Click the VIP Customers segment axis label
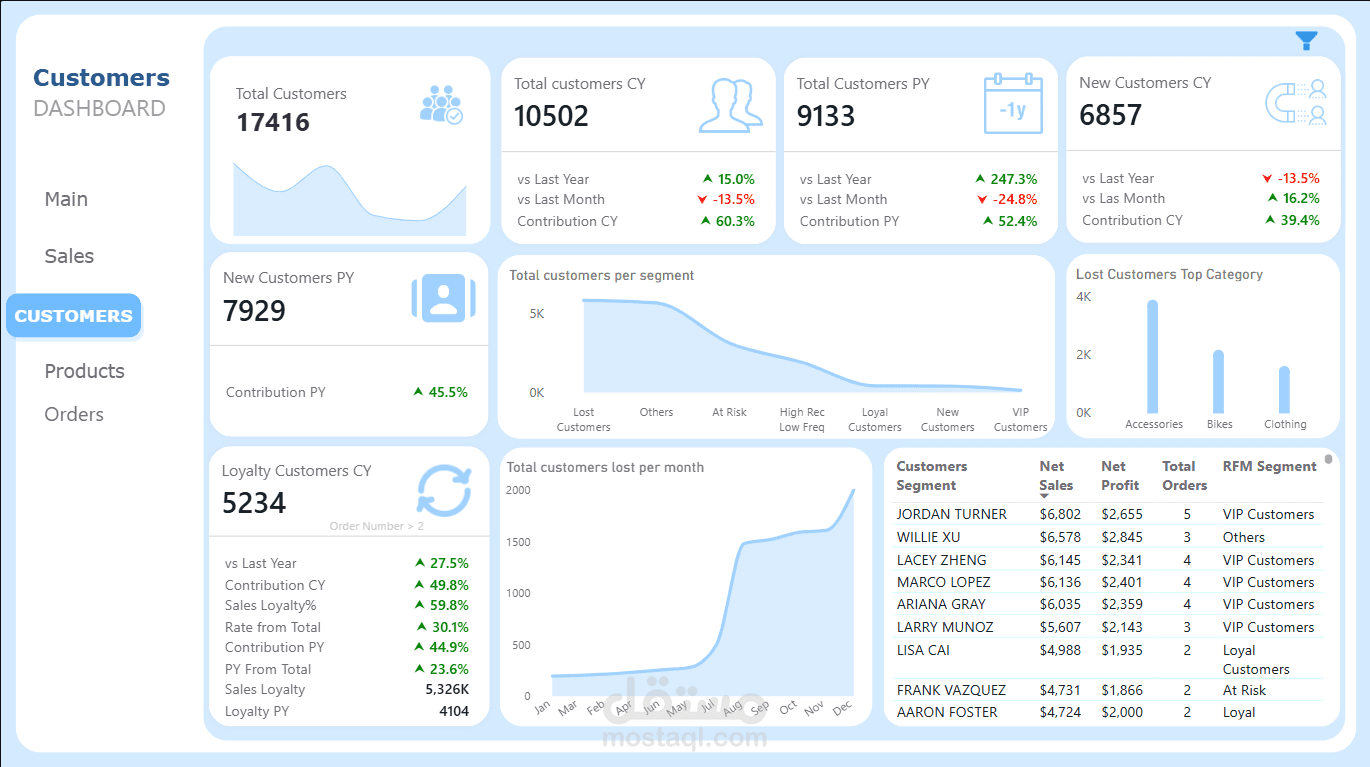The height and width of the screenshot is (767, 1370). click(x=1020, y=419)
